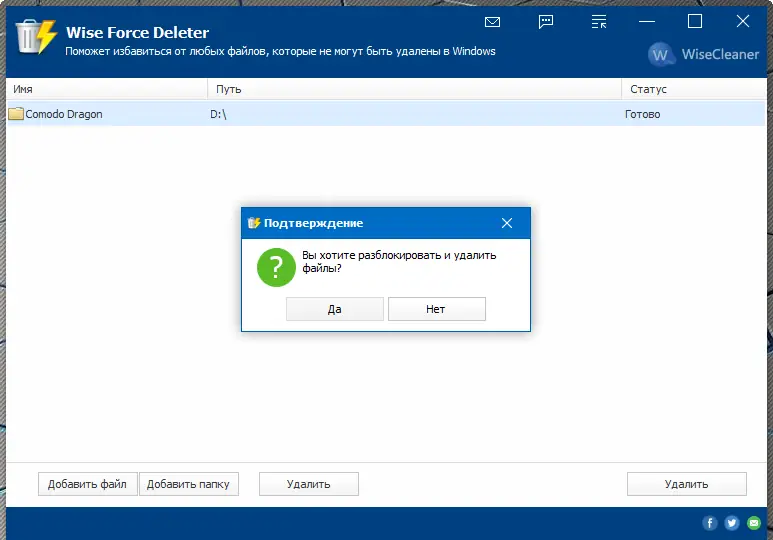The height and width of the screenshot is (540, 773).
Task: Open the menu list icon in title bar
Action: point(599,22)
